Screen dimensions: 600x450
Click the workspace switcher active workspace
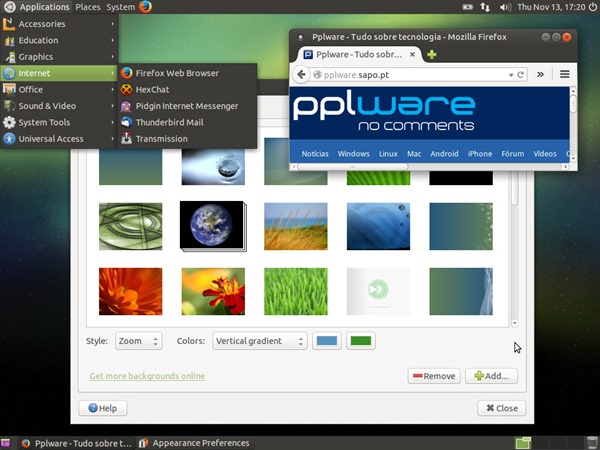[523, 443]
